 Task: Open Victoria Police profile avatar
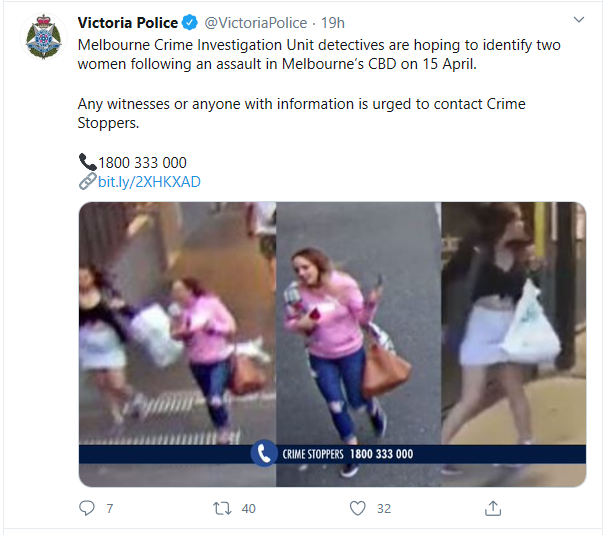[x=43, y=37]
